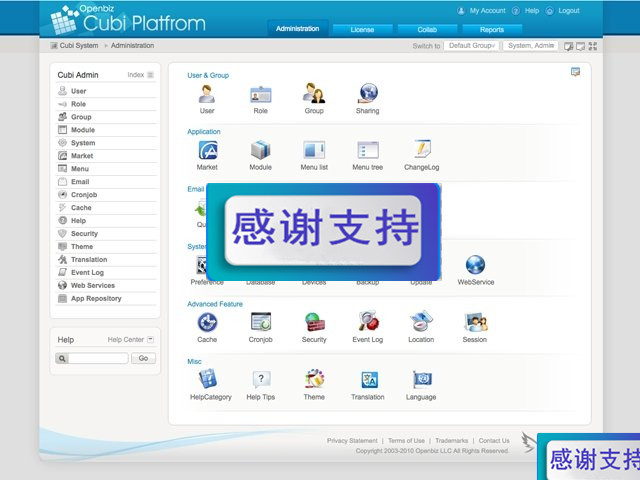Switch to the Administration tab
The image size is (640, 480).
pyautogui.click(x=298, y=29)
